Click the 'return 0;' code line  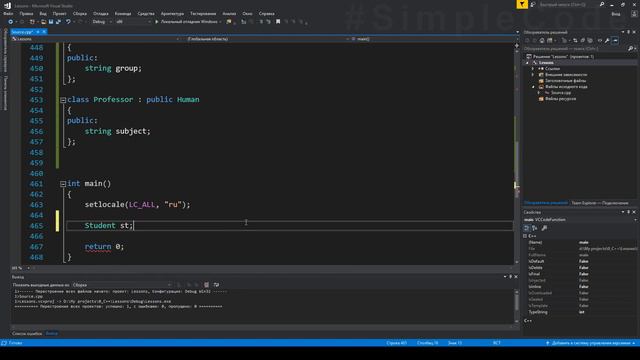coord(104,247)
